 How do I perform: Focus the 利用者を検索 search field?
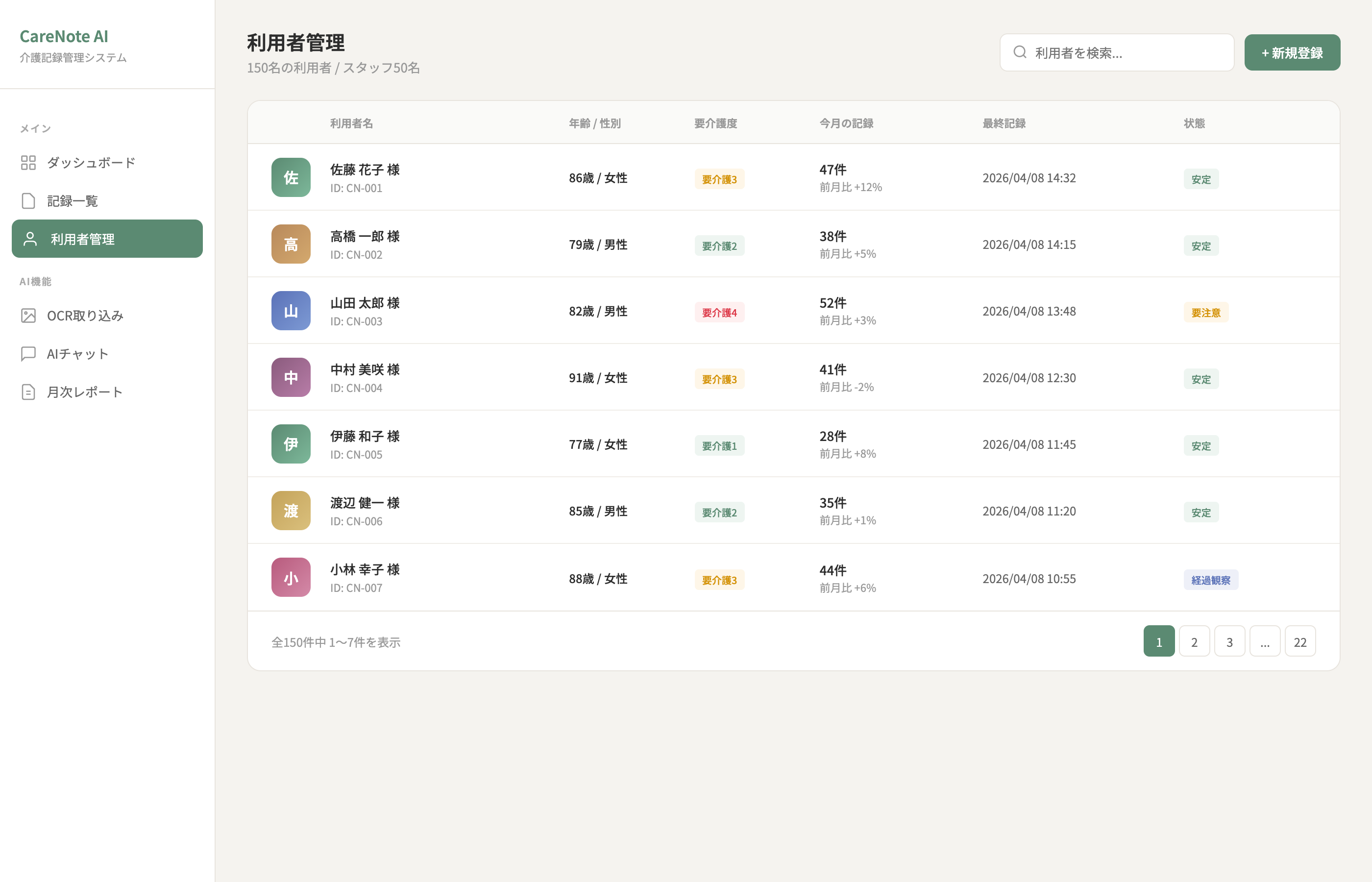click(x=1117, y=53)
